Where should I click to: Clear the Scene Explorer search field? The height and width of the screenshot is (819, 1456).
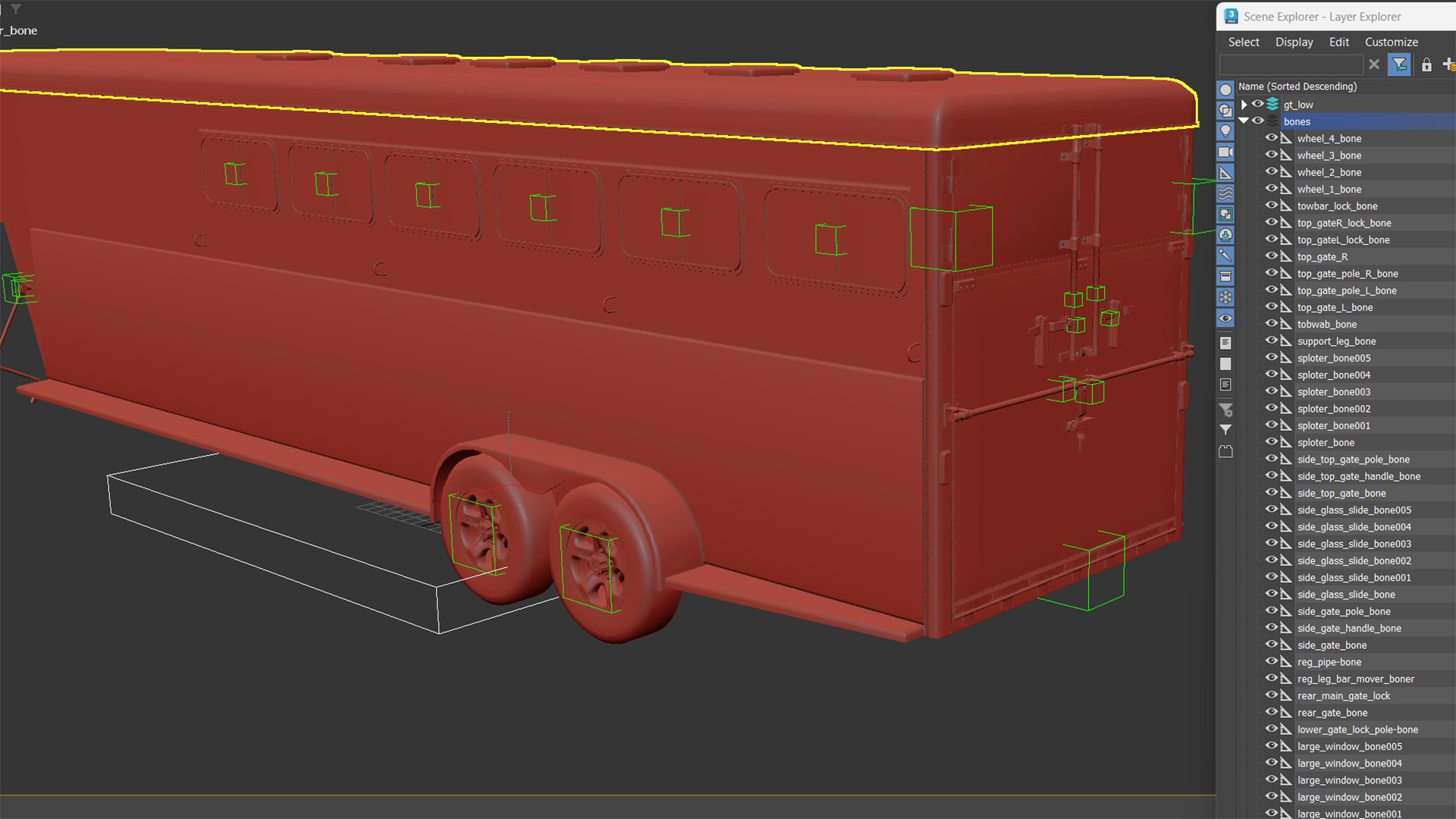pos(1374,64)
